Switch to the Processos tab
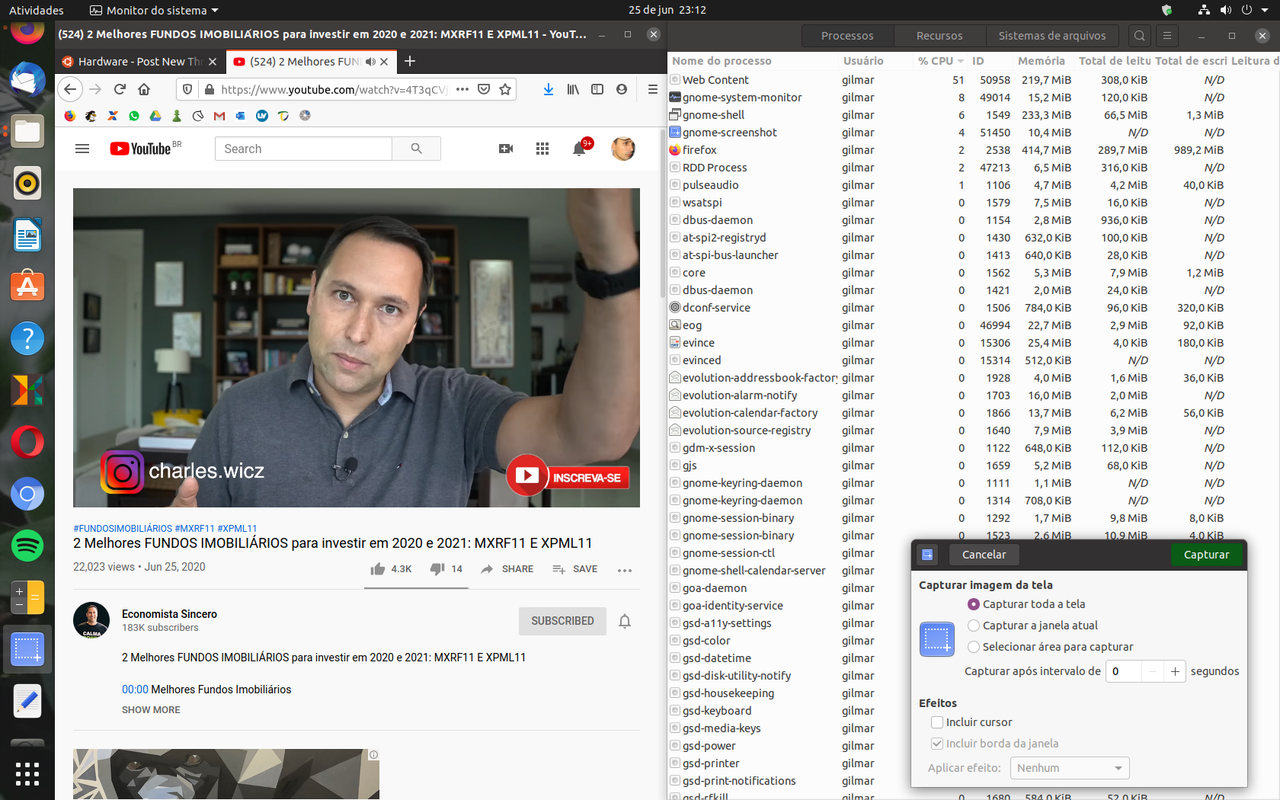The image size is (1280, 800). 847,35
